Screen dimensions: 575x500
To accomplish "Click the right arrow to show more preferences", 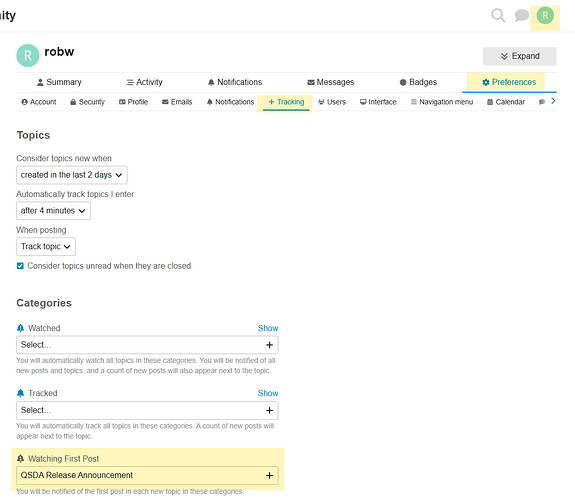I will coord(553,101).
